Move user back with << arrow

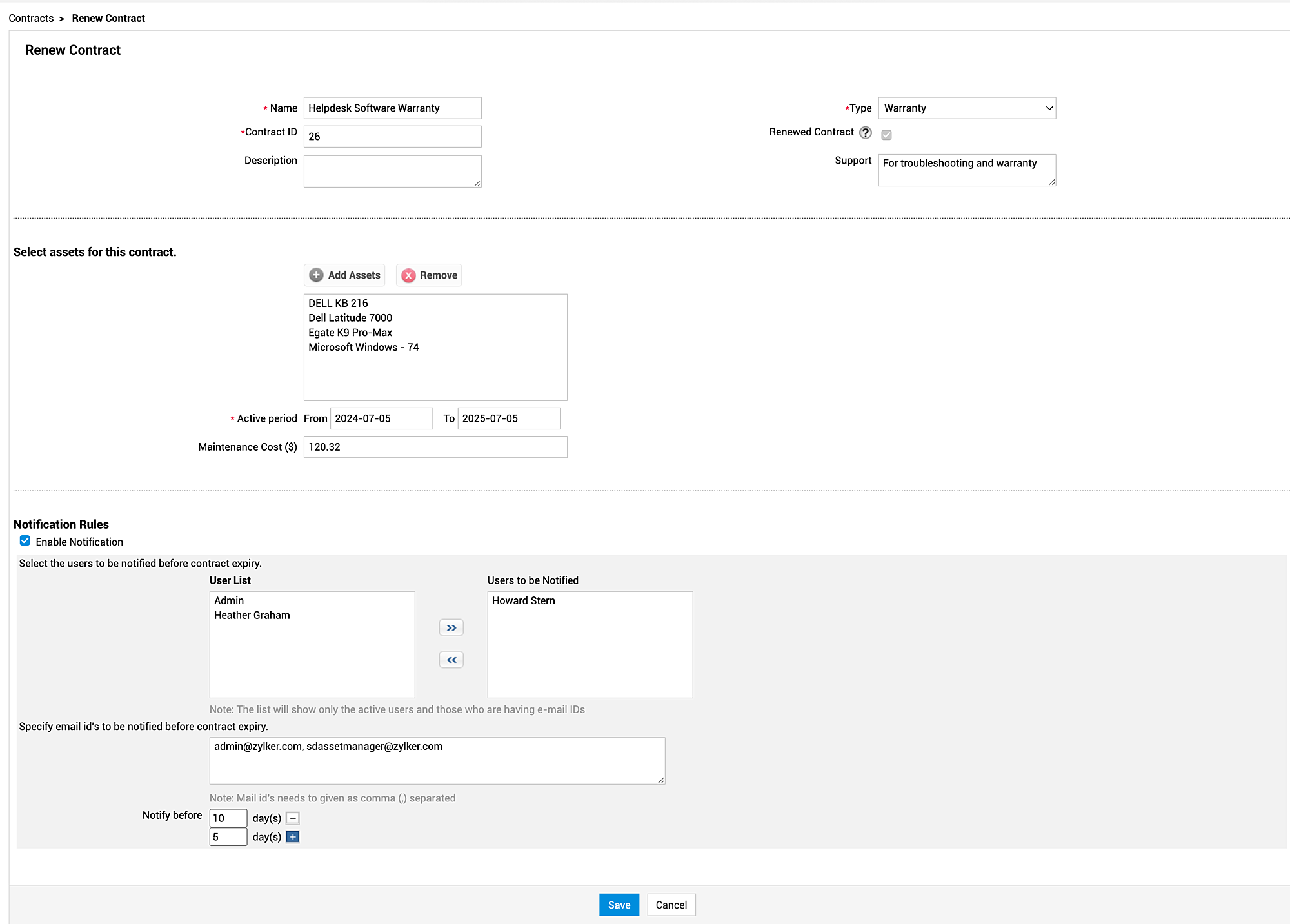[451, 660]
